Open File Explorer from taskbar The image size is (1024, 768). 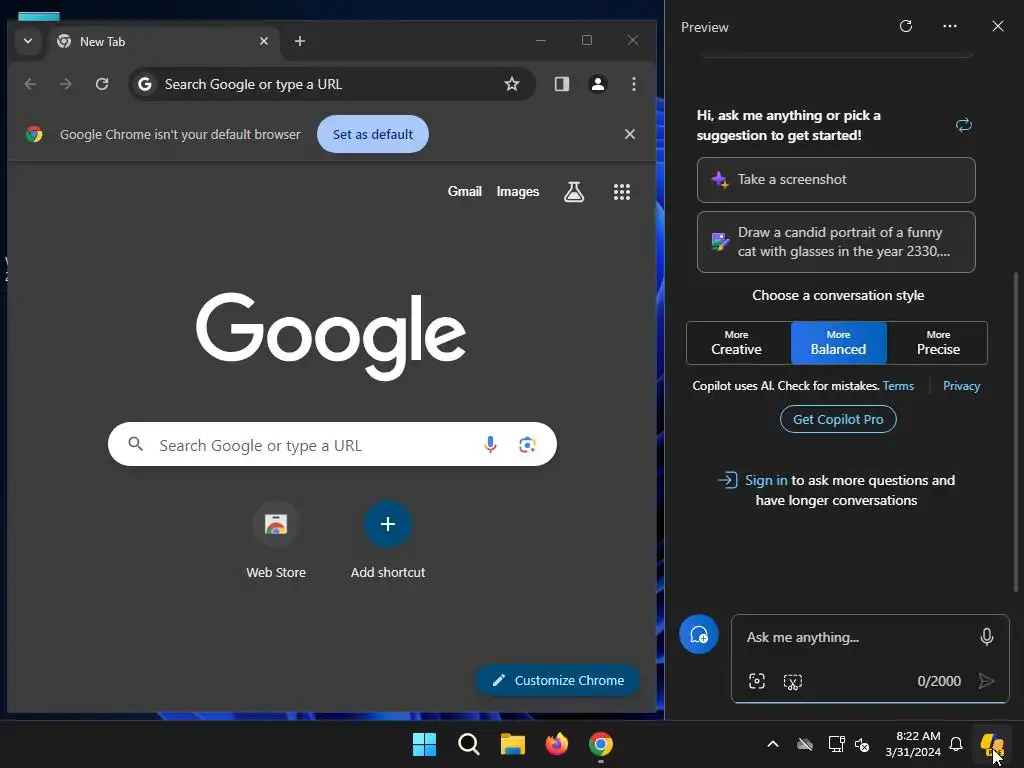[513, 744]
